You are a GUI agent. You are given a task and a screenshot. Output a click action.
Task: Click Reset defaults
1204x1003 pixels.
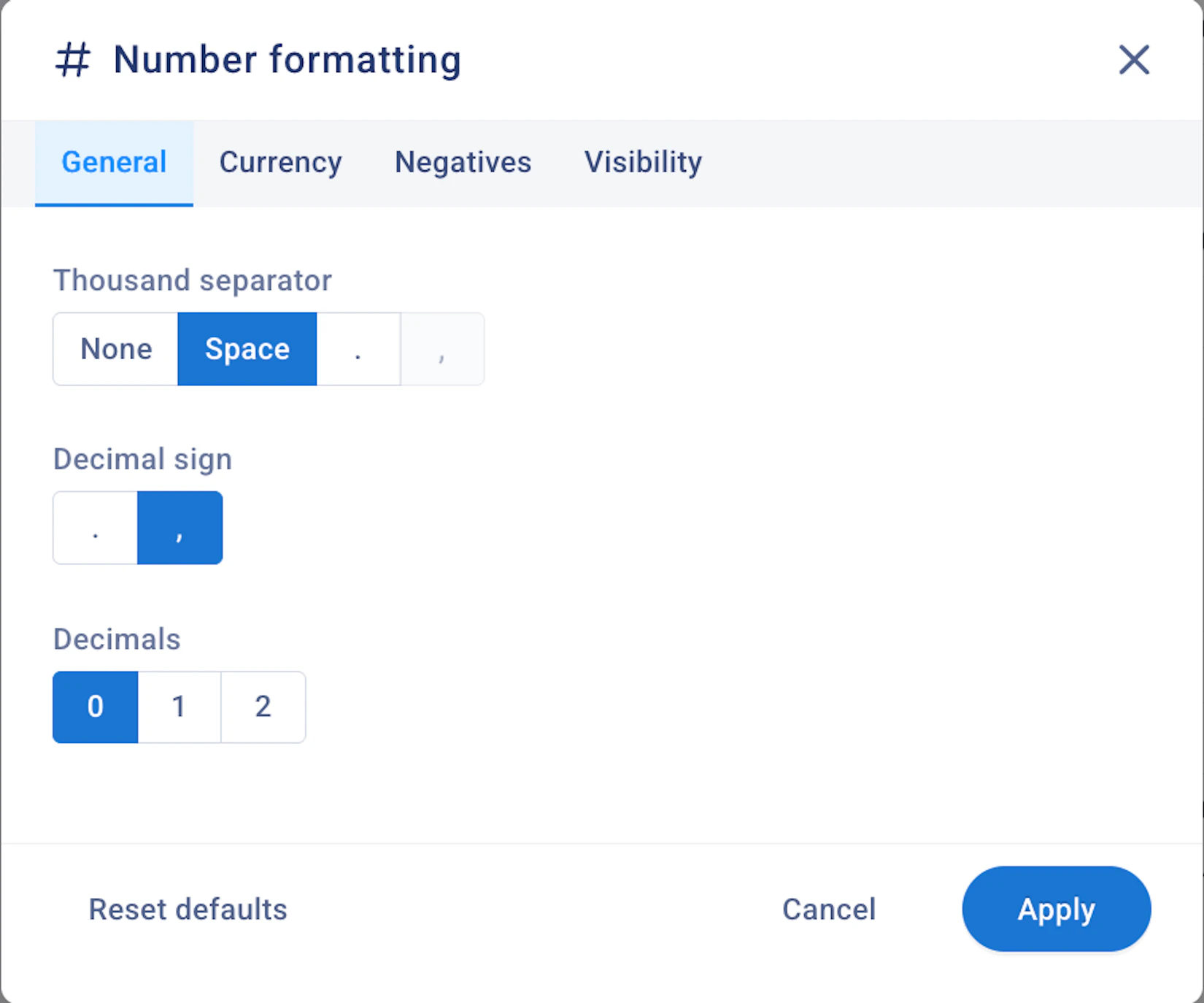(x=188, y=910)
